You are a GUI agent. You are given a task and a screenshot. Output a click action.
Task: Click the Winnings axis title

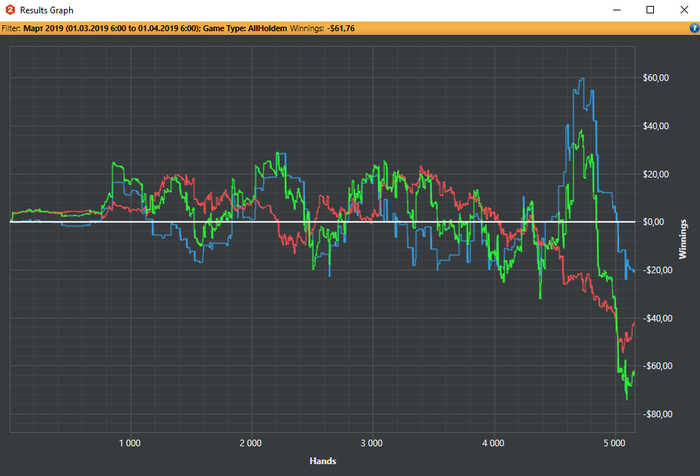coord(682,238)
